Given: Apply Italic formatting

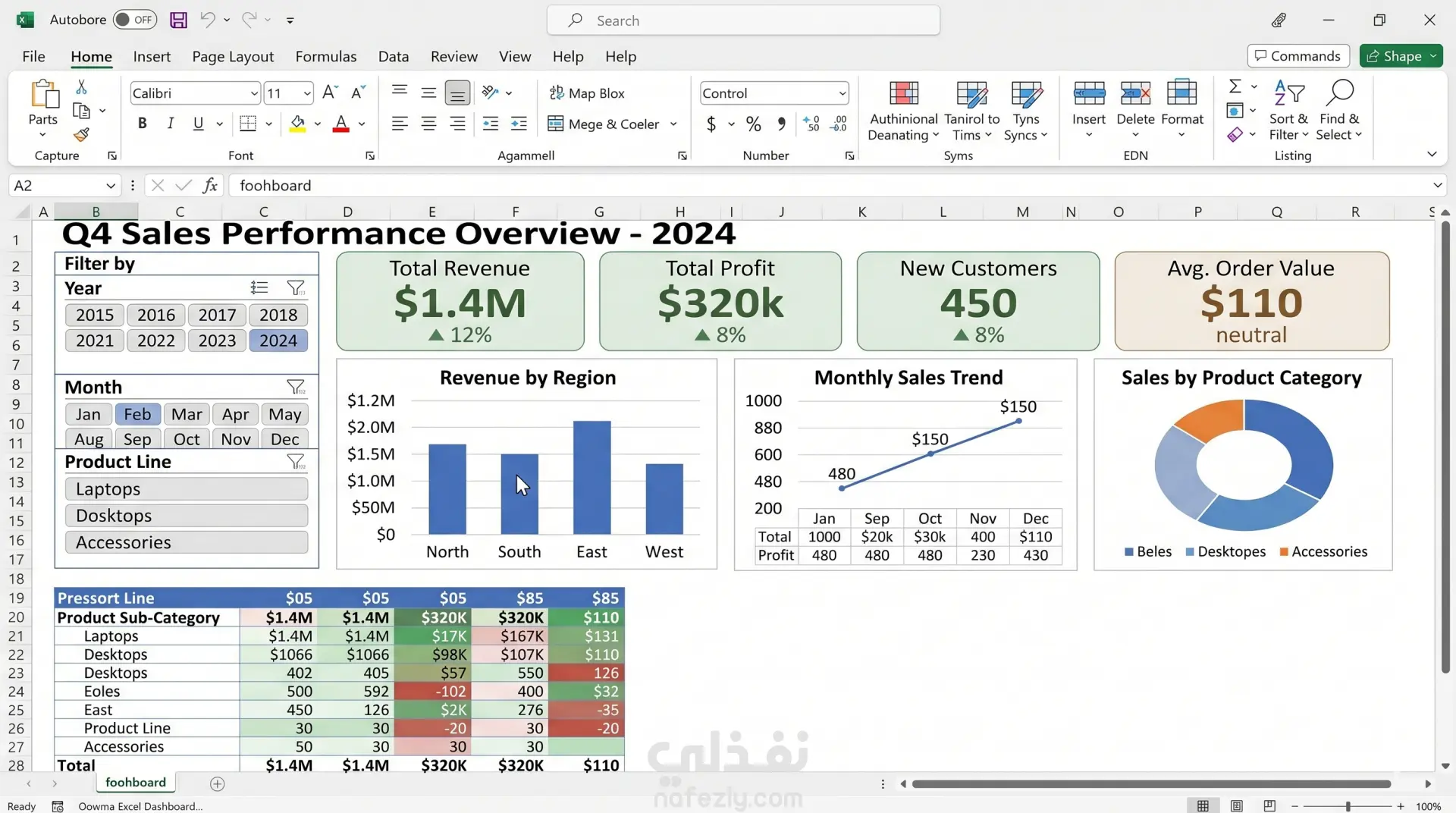Looking at the screenshot, I should (170, 124).
